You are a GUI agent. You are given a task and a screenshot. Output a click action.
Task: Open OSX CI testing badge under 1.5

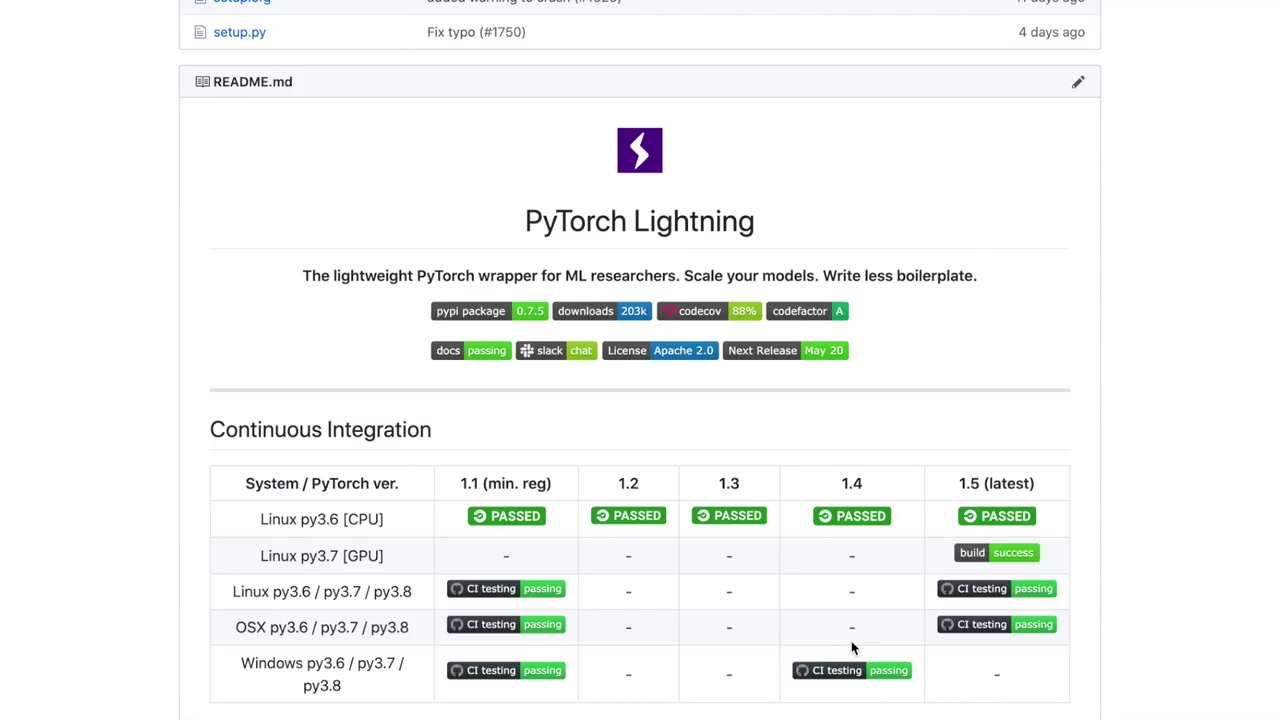pyautogui.click(x=997, y=625)
